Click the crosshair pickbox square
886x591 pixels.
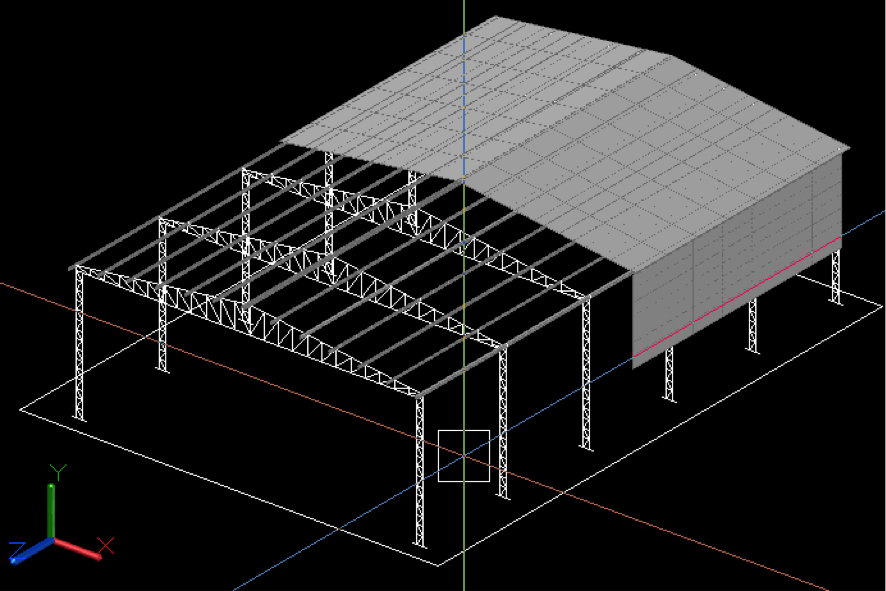464,456
